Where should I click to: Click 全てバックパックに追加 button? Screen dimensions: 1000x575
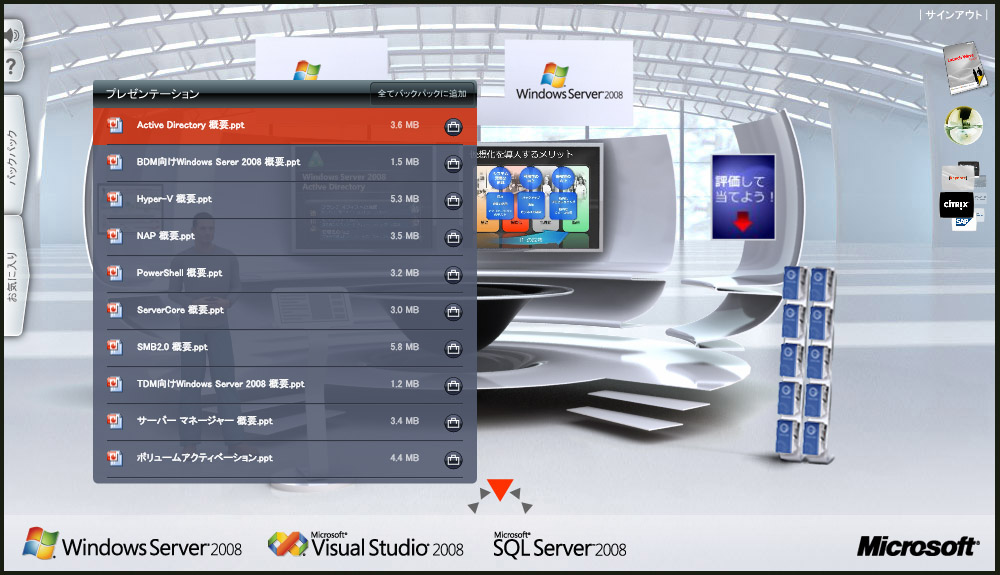point(422,93)
